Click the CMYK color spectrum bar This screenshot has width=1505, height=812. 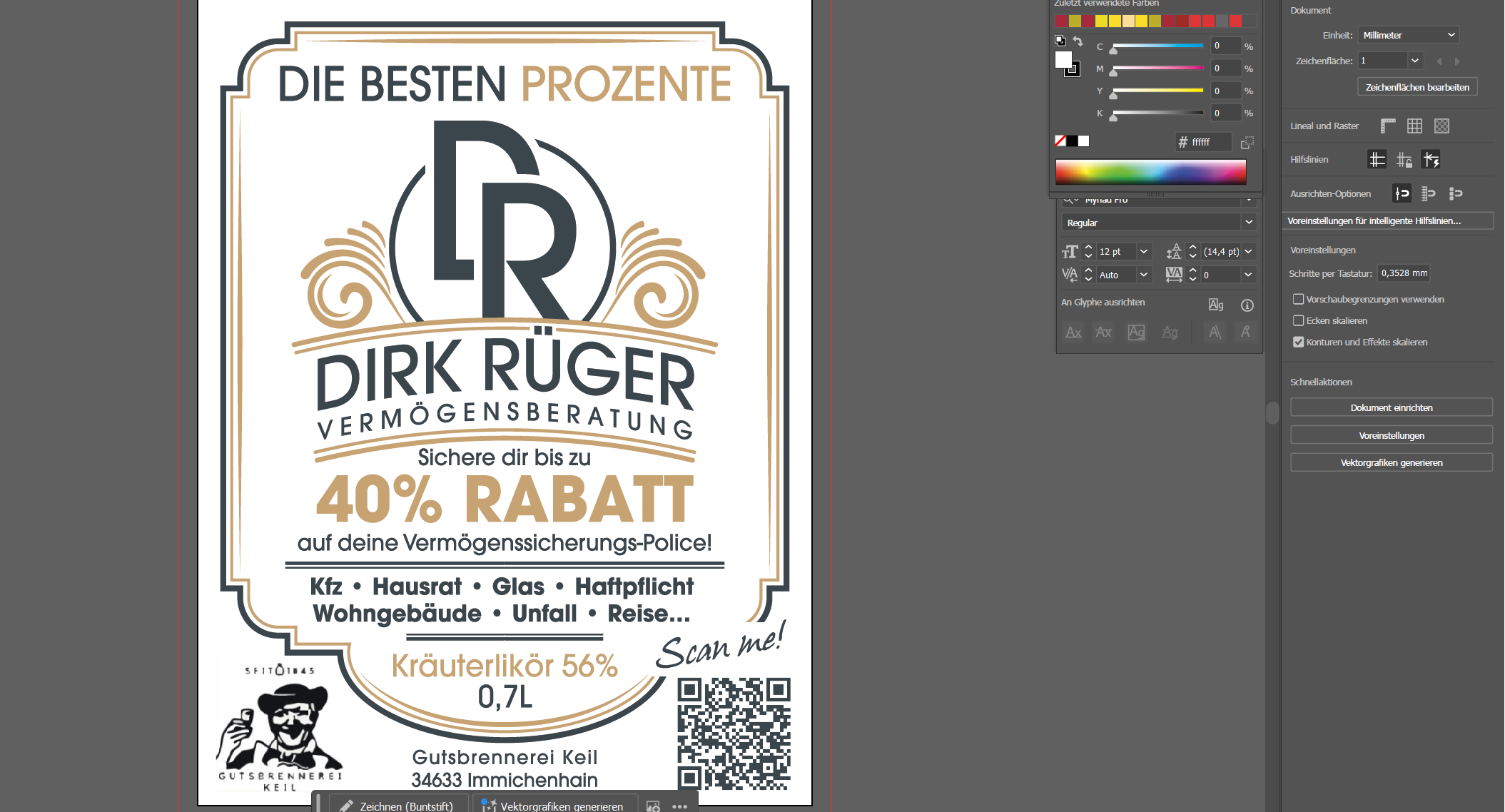pos(1150,171)
